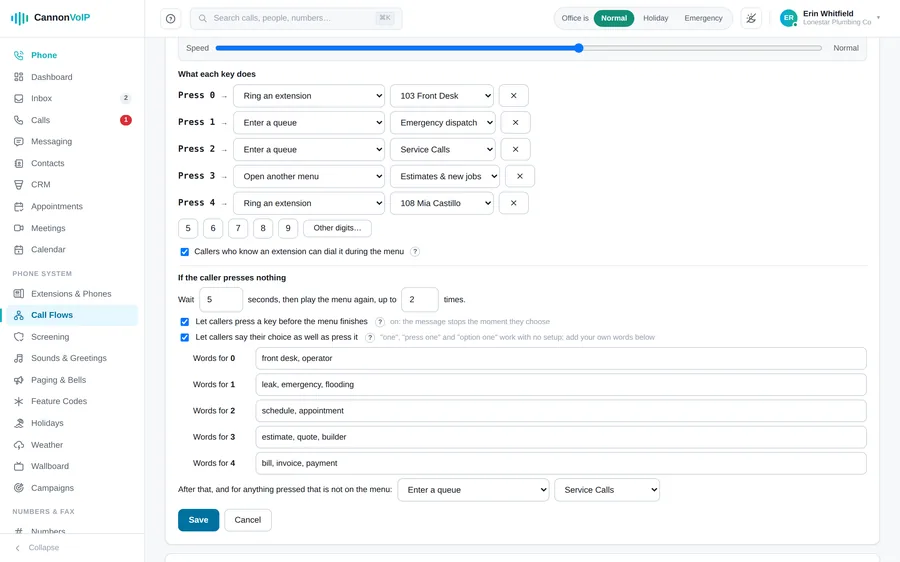Click the Weather cloud icon
The width and height of the screenshot is (900, 562).
coord(19,445)
